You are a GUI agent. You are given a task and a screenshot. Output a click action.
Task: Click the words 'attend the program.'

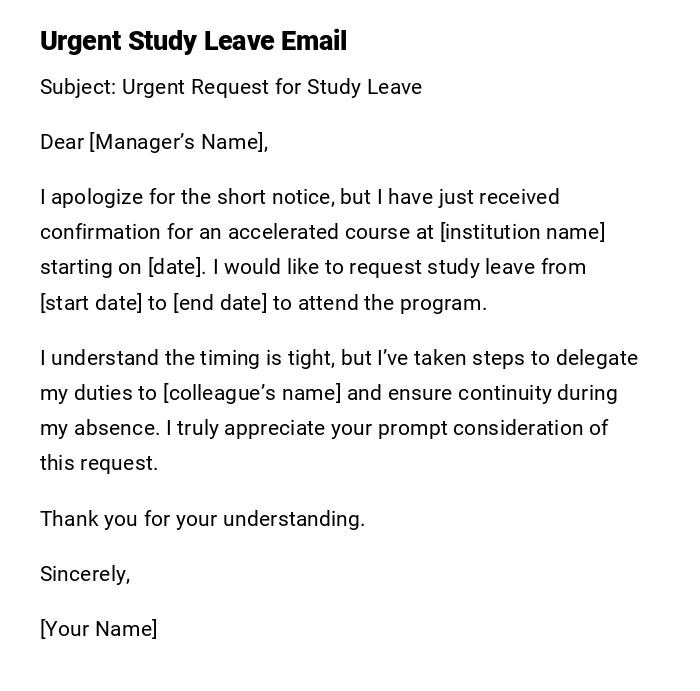[408, 303]
